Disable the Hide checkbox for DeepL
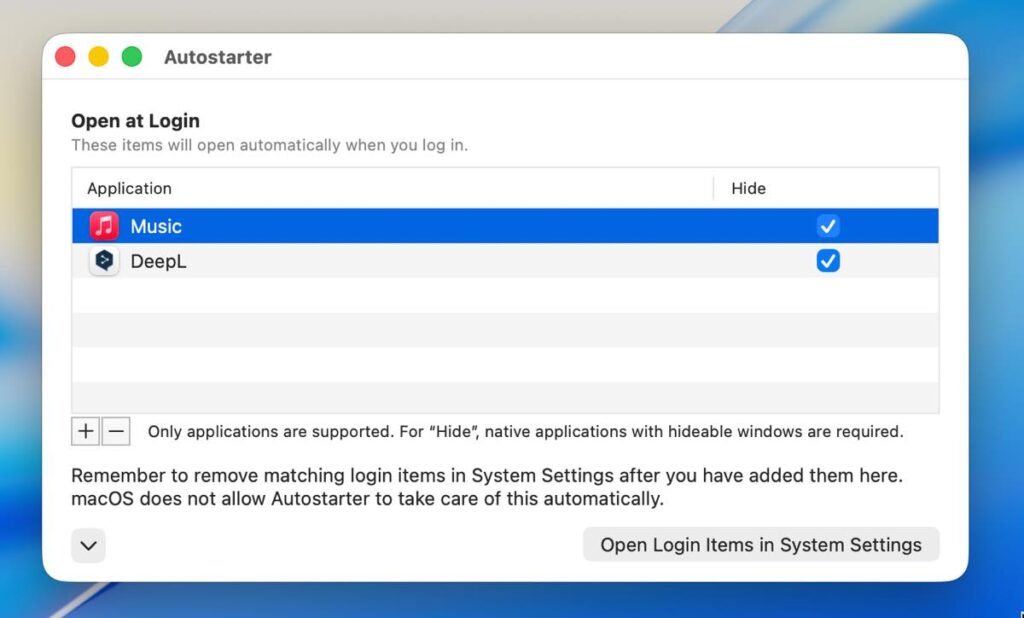Image resolution: width=1024 pixels, height=618 pixels. click(827, 261)
